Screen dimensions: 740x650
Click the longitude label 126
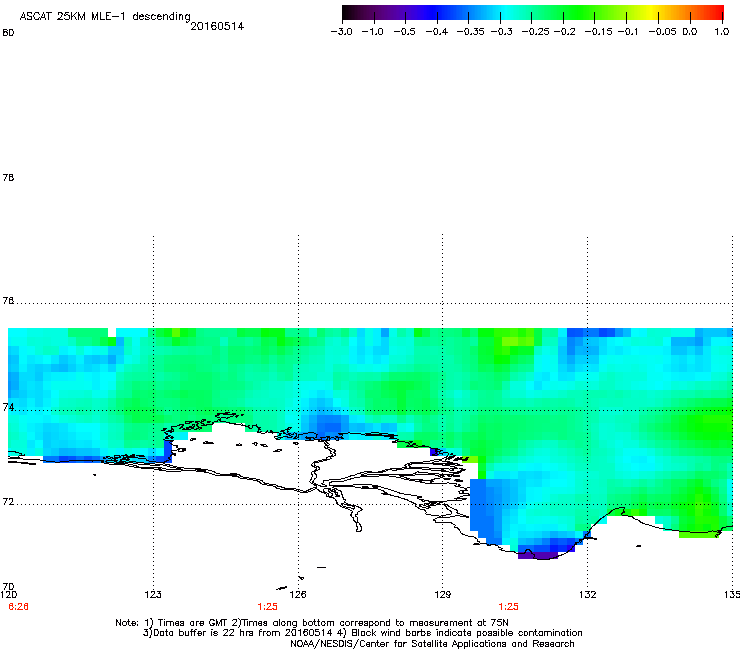point(298,594)
